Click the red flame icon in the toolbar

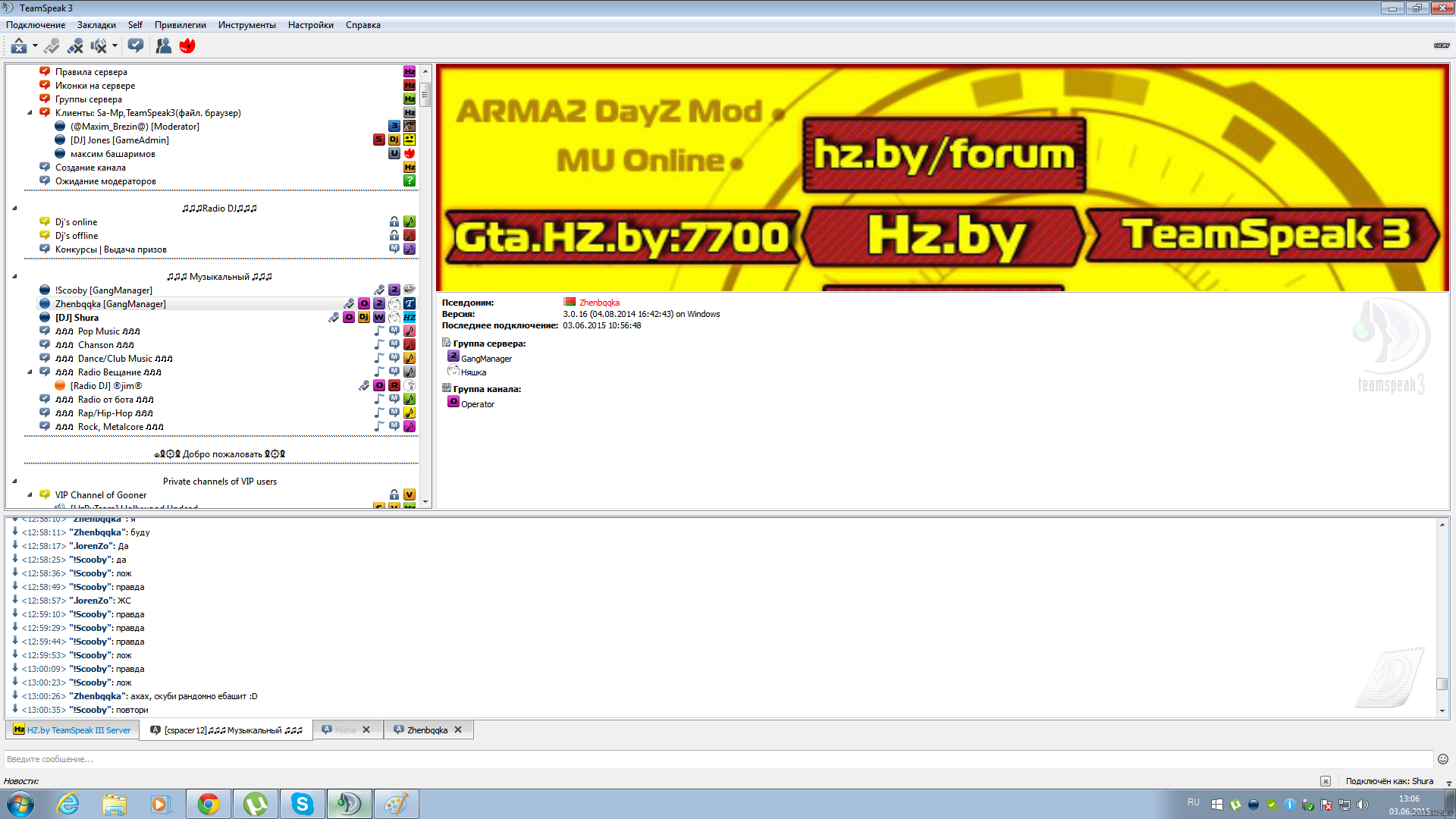[187, 46]
